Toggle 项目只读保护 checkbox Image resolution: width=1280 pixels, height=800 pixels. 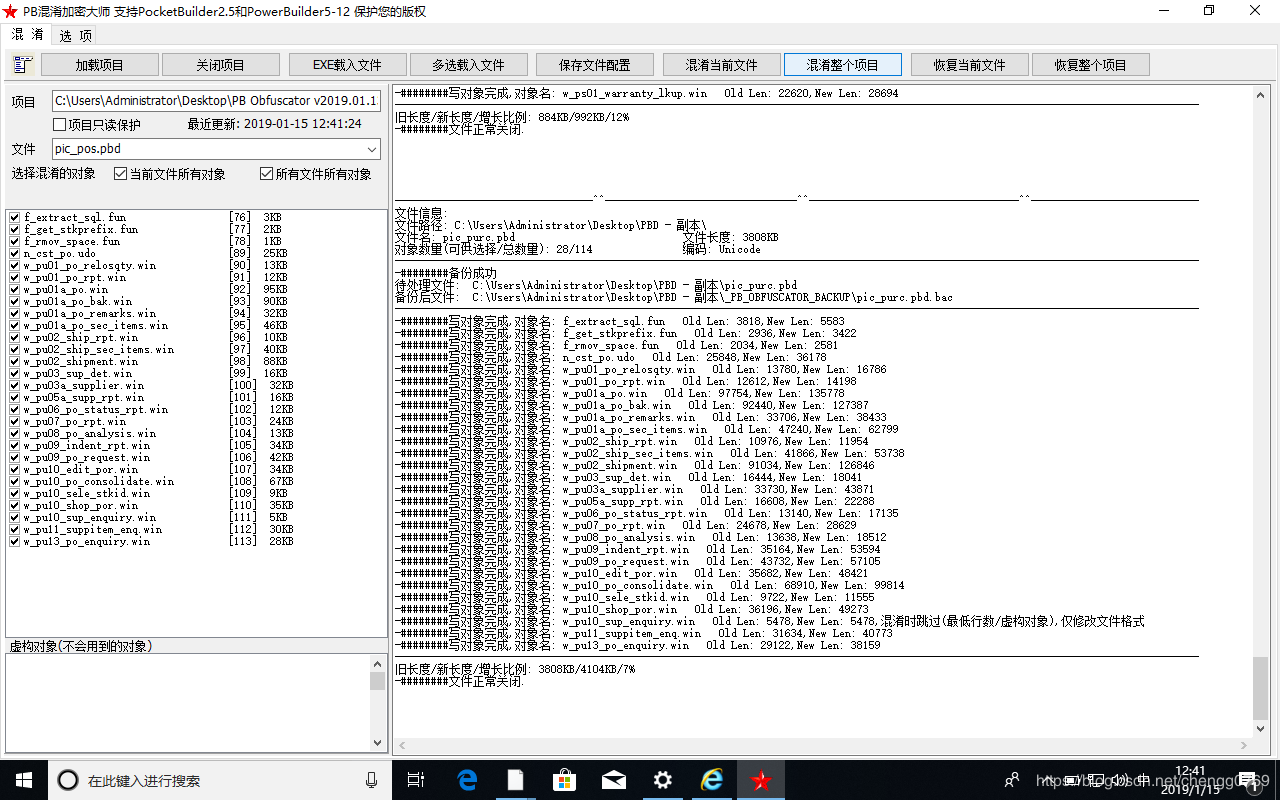pyautogui.click(x=59, y=125)
